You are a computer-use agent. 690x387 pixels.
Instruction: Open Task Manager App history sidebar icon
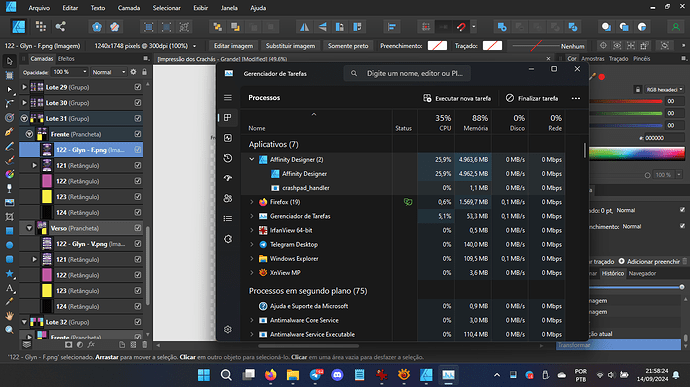(x=228, y=158)
